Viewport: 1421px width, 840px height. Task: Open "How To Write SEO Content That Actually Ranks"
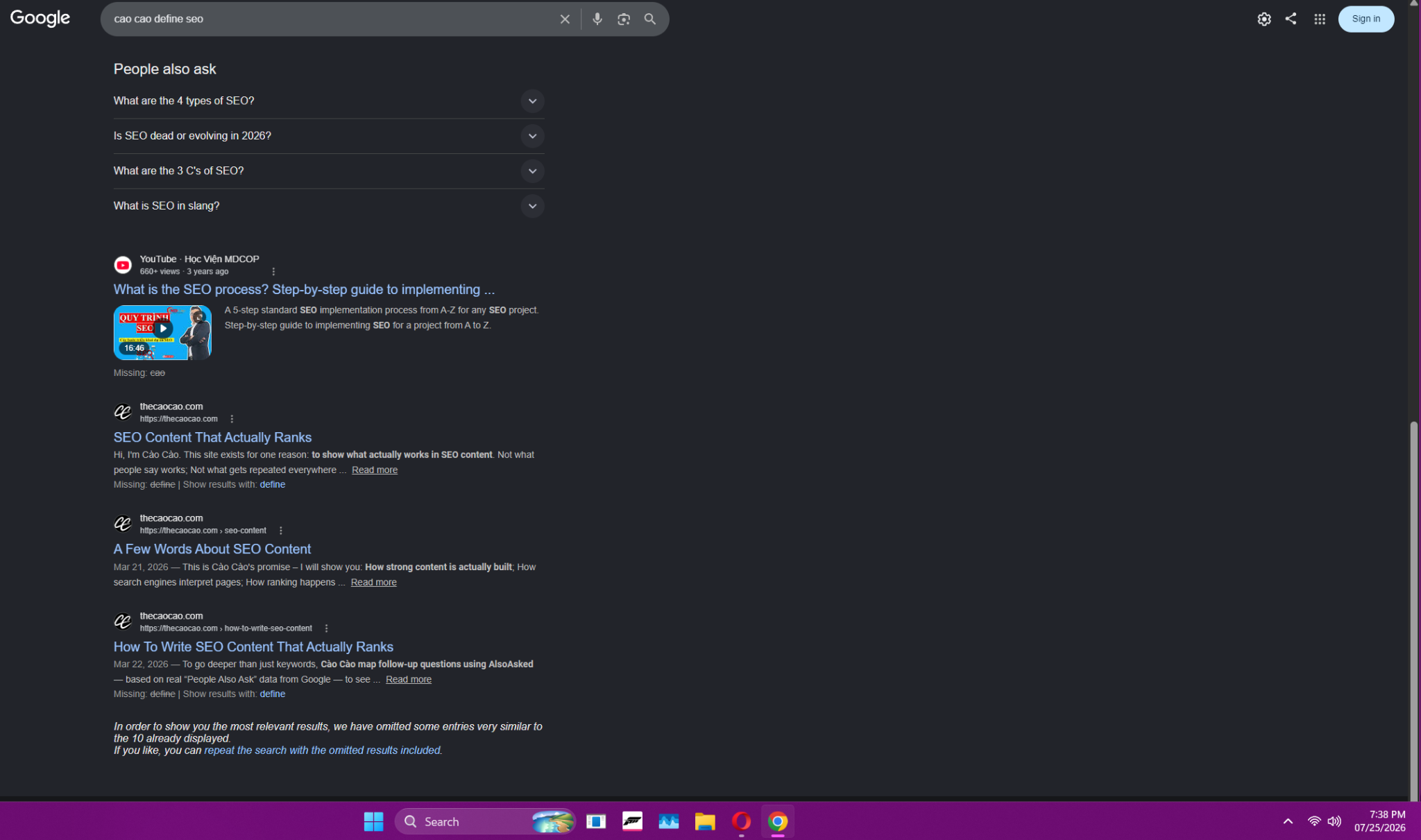pos(253,646)
